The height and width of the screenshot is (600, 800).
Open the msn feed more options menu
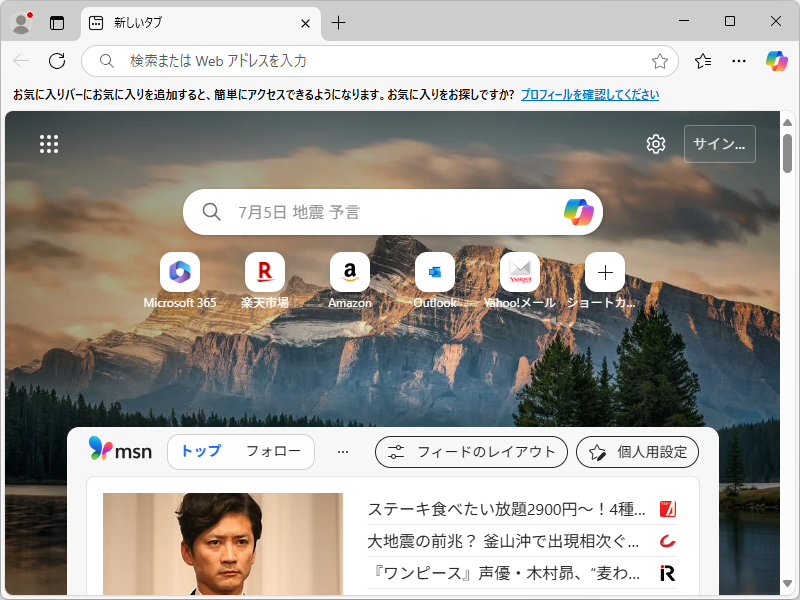(343, 451)
